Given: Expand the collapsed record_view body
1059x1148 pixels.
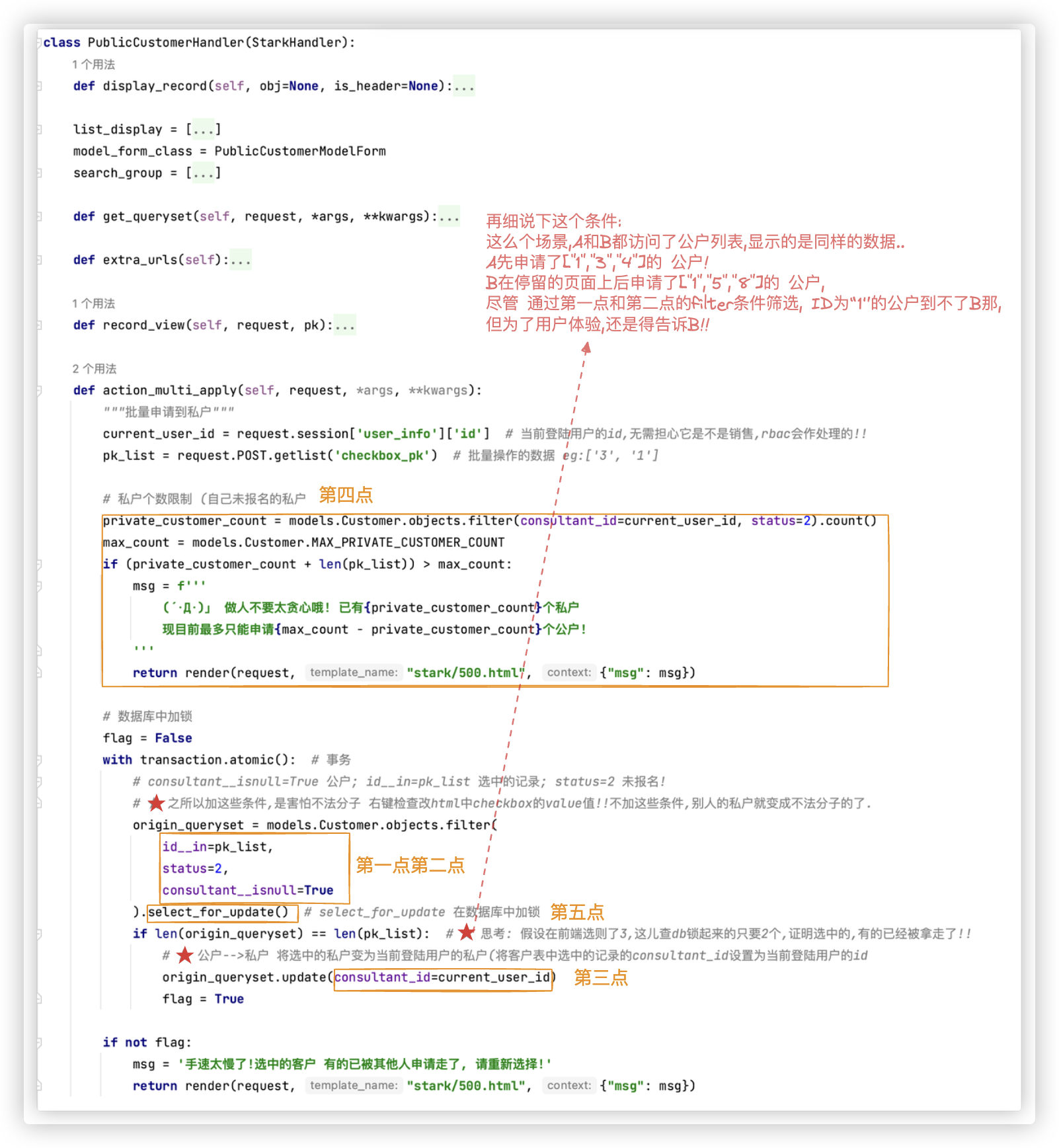Looking at the screenshot, I should [x=344, y=324].
